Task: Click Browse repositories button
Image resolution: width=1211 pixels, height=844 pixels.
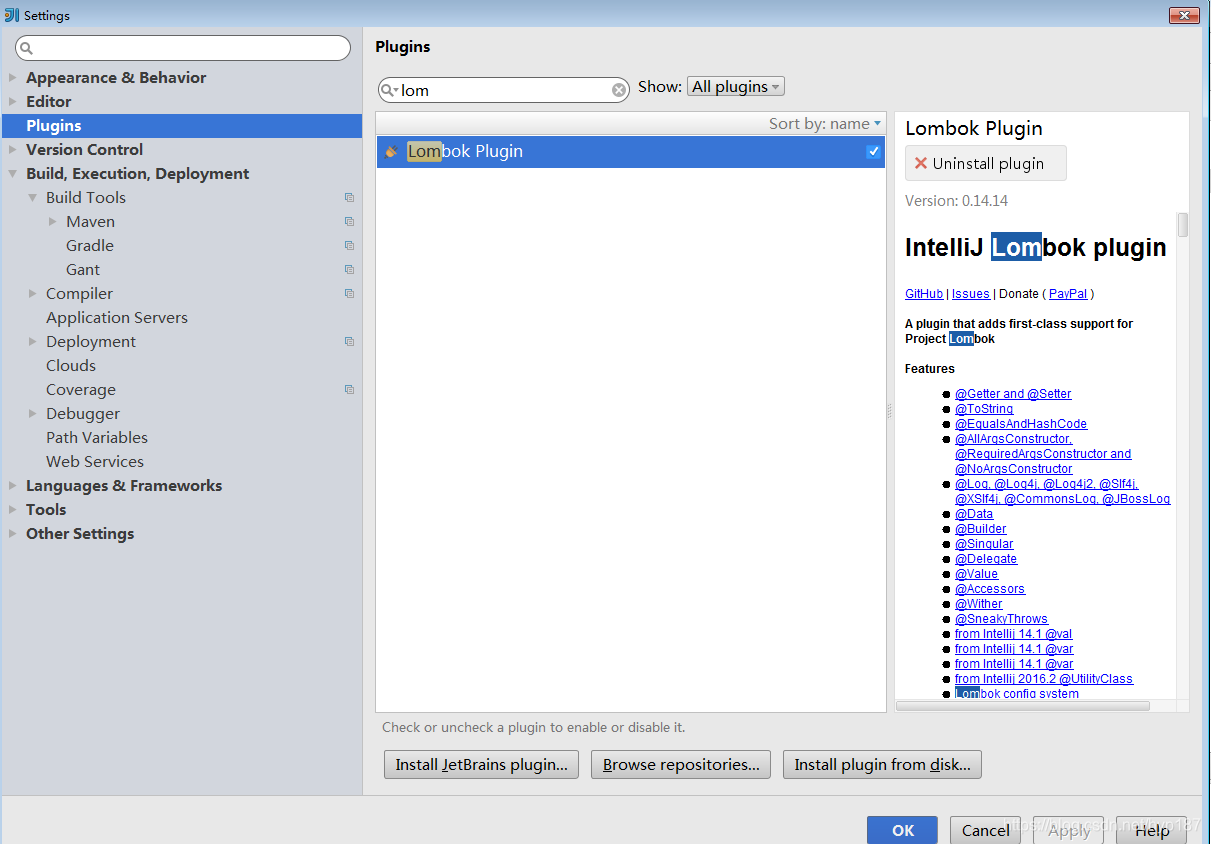Action: 681,765
